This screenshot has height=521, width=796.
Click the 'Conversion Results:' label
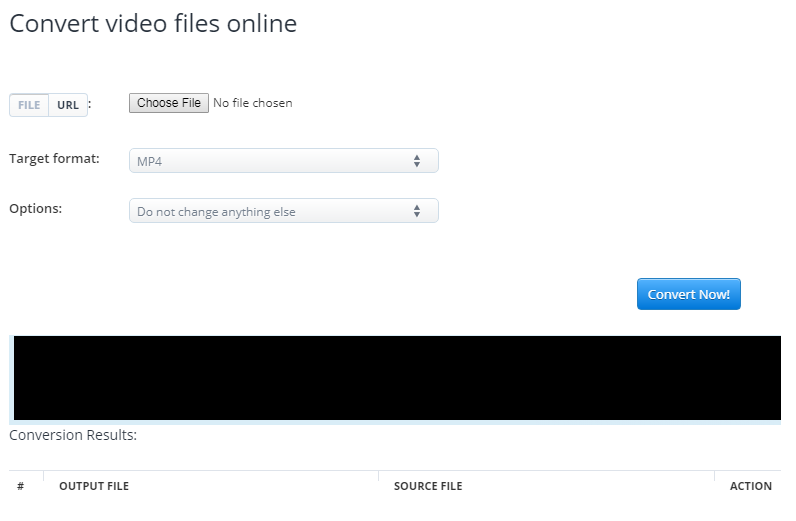(x=73, y=435)
